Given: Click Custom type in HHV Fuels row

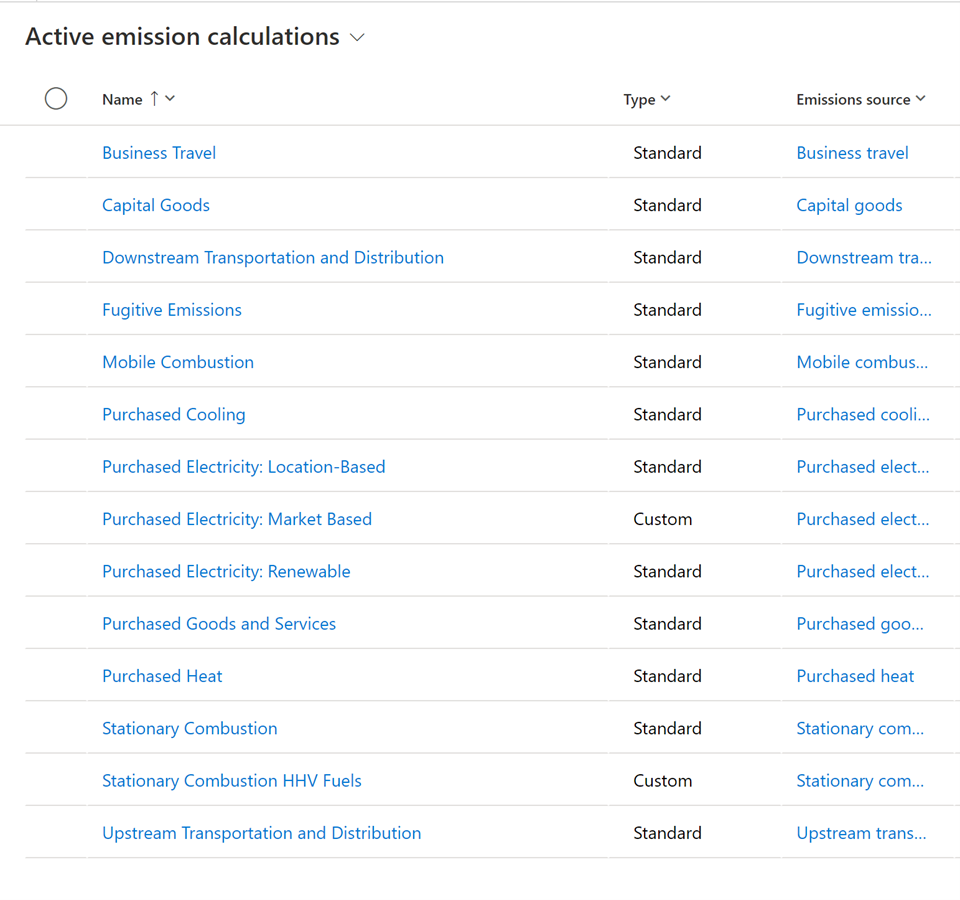Looking at the screenshot, I should pyautogui.click(x=662, y=781).
